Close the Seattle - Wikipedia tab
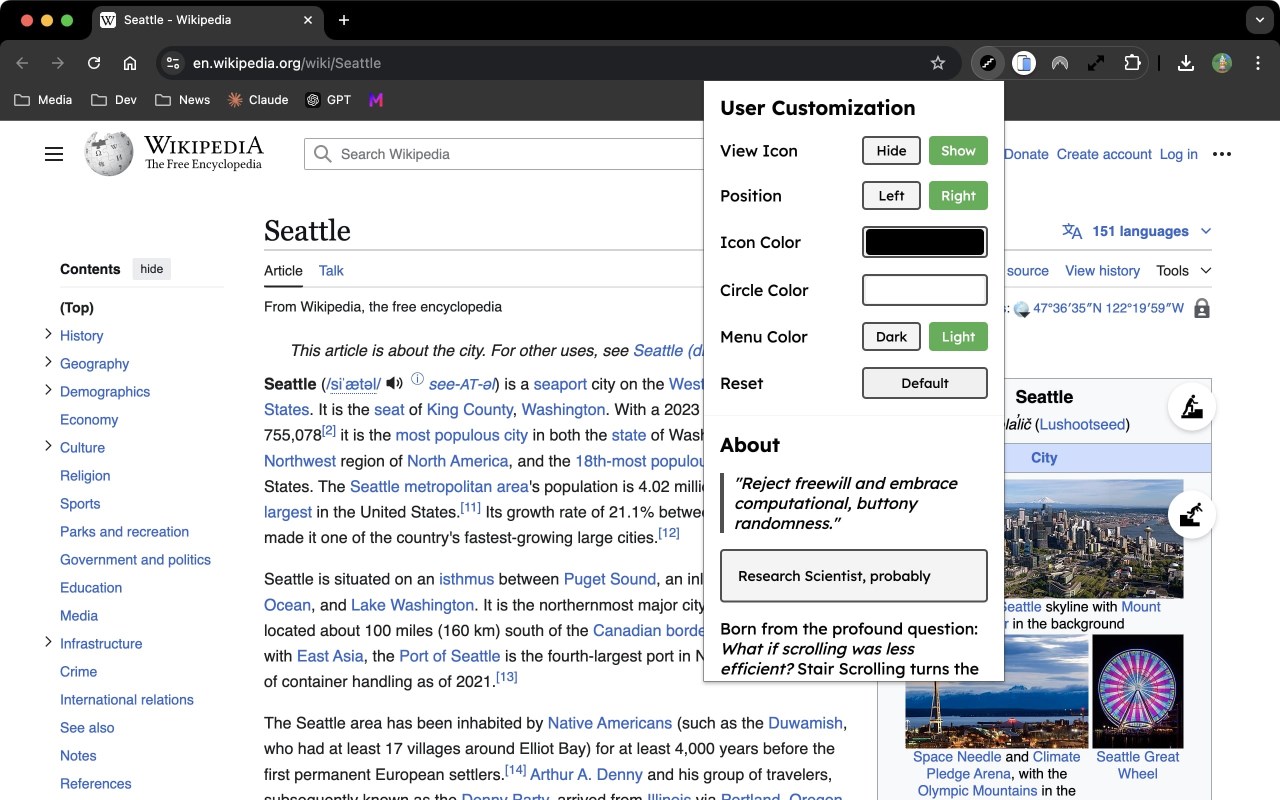1280x800 pixels. pos(309,20)
